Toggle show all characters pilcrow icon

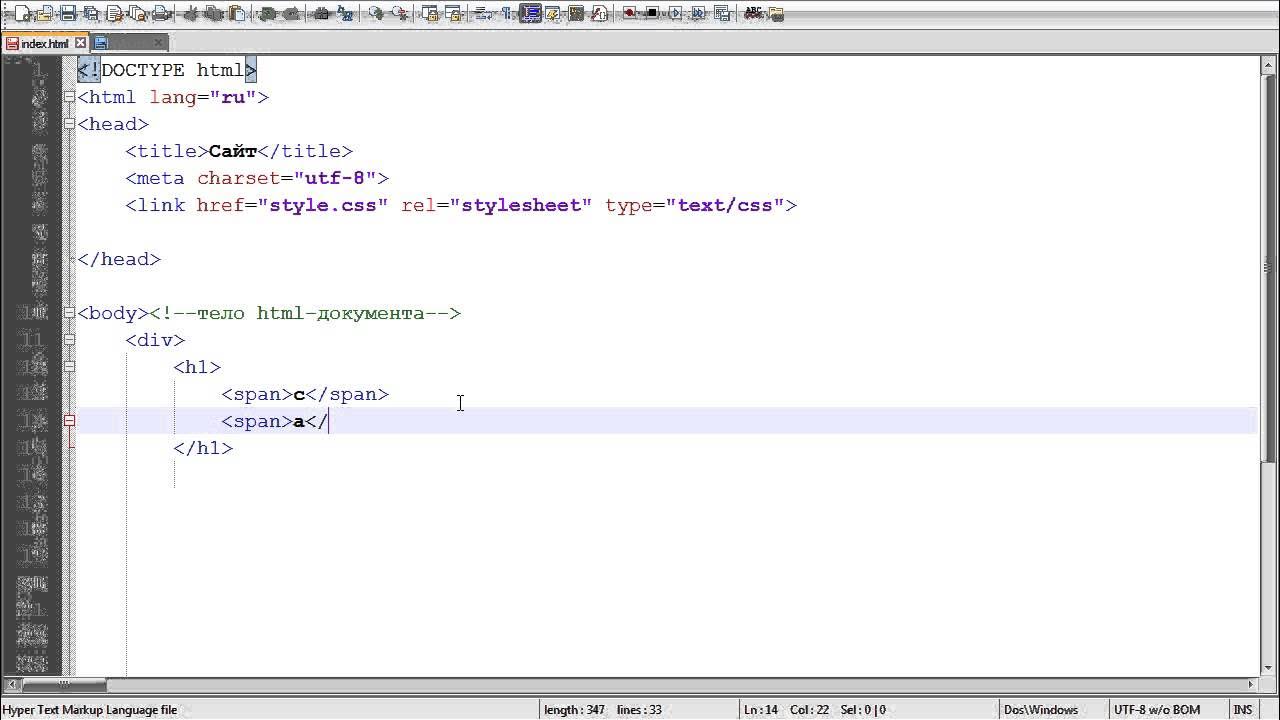coord(506,14)
